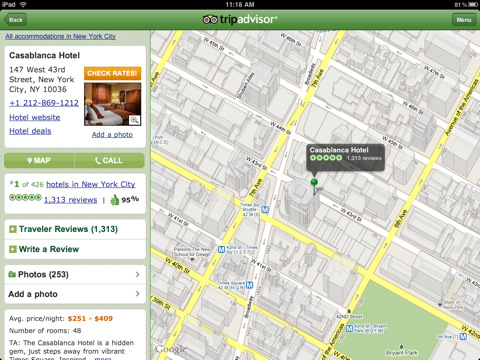Switch to the MAP tab

(x=39, y=161)
